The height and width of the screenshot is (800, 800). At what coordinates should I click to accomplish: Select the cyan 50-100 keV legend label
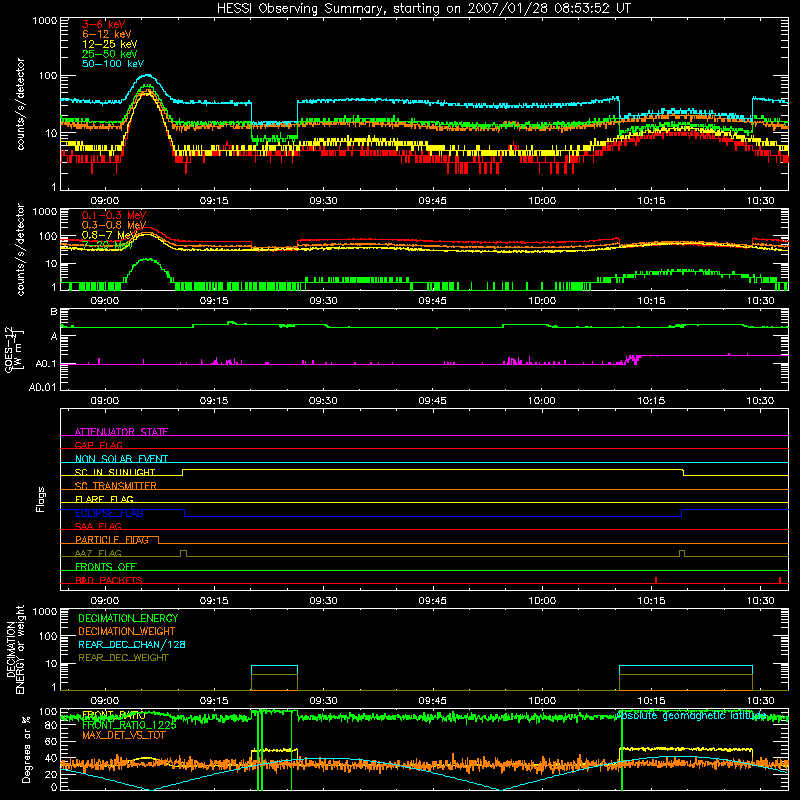(113, 64)
